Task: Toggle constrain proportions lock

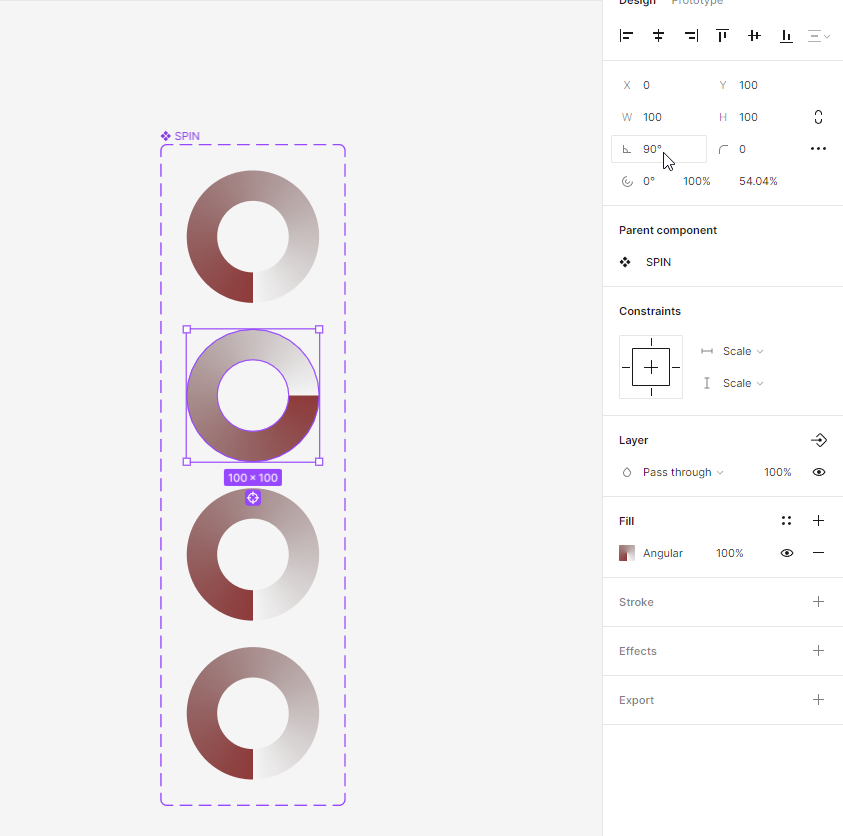Action: pyautogui.click(x=818, y=117)
